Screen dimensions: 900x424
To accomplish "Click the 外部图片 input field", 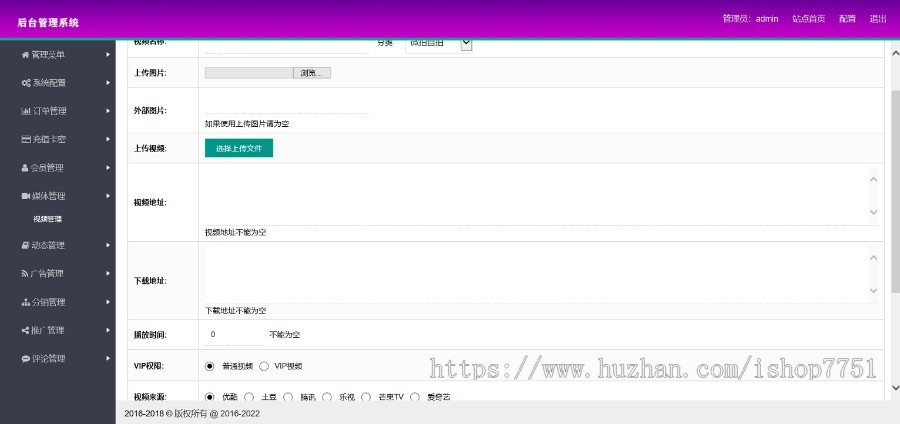I will (287, 106).
